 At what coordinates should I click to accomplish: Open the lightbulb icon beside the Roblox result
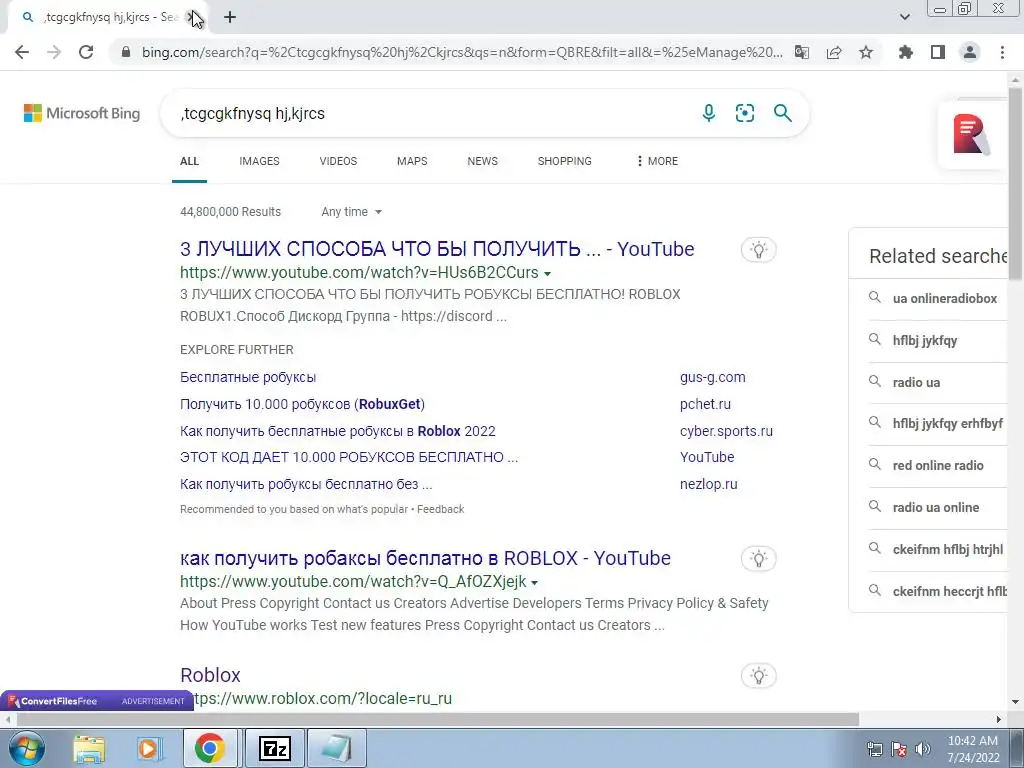(x=758, y=675)
